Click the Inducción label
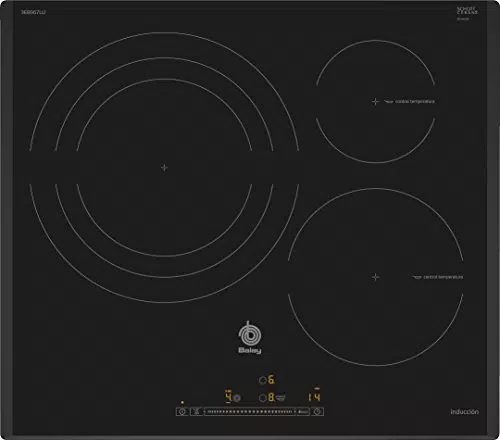 pos(464,412)
